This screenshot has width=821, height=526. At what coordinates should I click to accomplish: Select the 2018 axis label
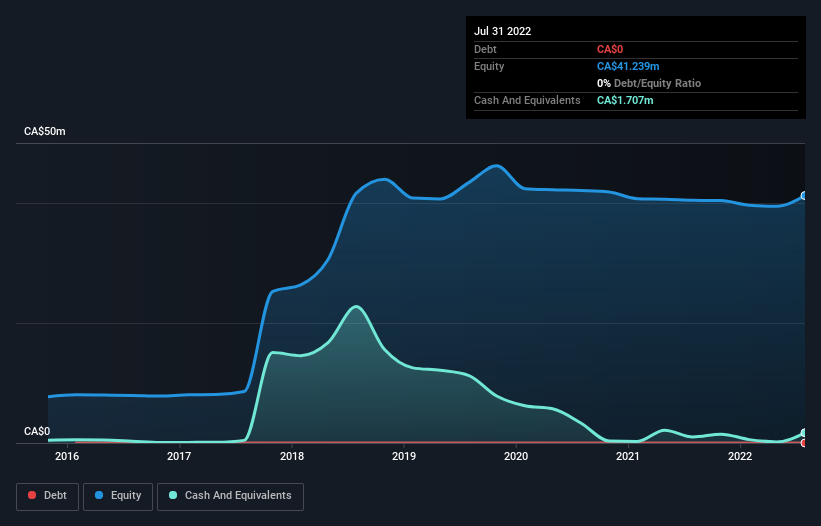[292, 456]
